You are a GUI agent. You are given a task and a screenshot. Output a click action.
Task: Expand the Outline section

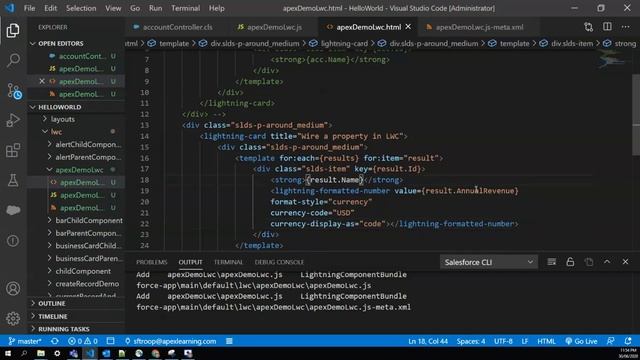pyautogui.click(x=52, y=304)
